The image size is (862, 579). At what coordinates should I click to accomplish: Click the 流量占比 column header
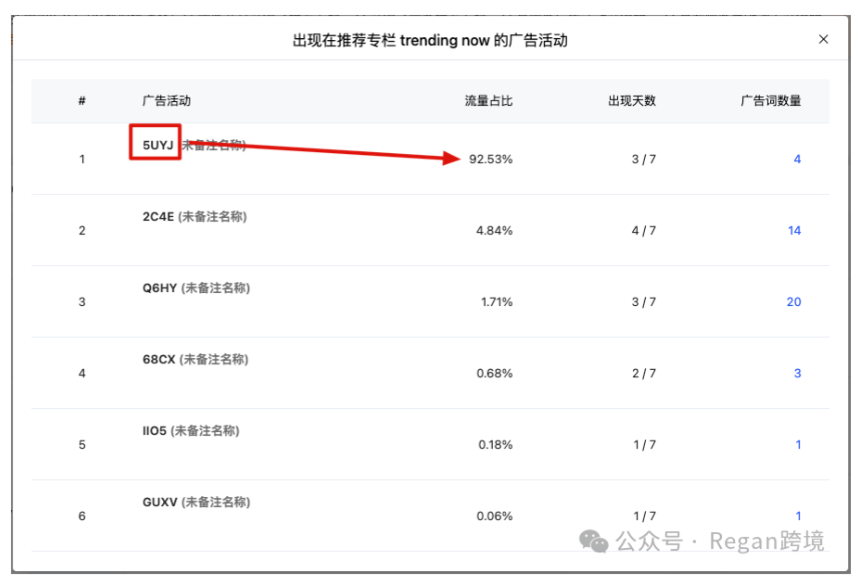(x=488, y=101)
